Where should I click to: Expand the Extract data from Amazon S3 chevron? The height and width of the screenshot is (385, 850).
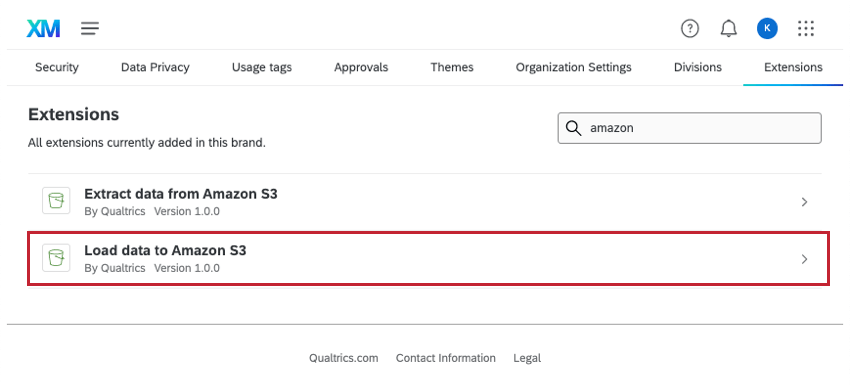coord(804,202)
